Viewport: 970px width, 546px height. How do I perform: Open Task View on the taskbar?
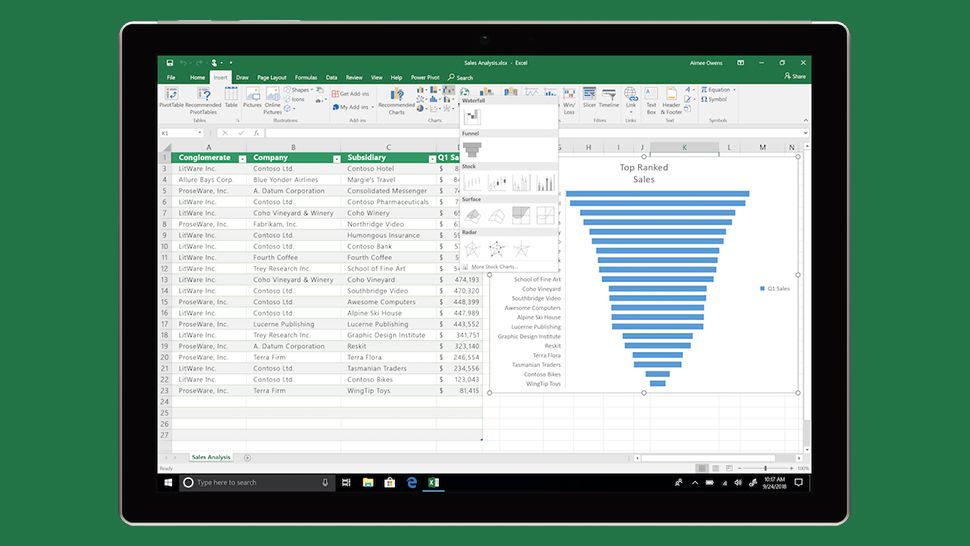(346, 482)
